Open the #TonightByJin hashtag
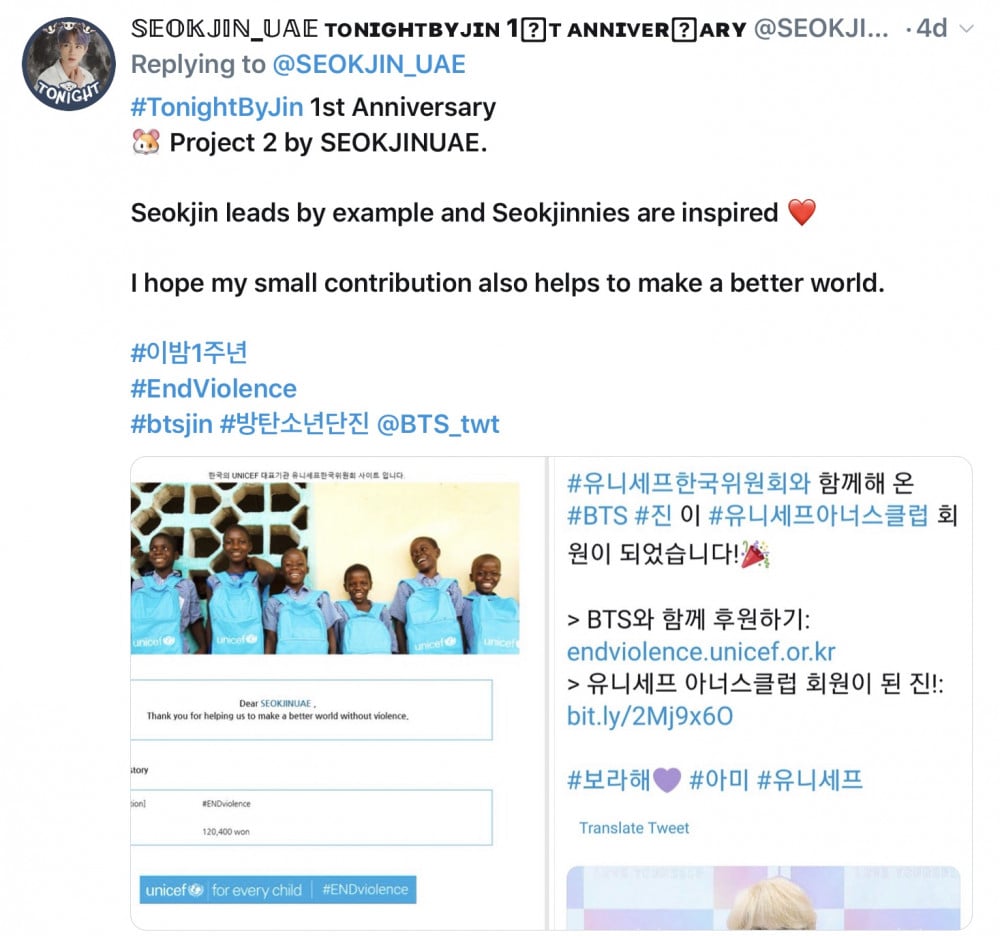The width and height of the screenshot is (1000, 936). [x=217, y=107]
